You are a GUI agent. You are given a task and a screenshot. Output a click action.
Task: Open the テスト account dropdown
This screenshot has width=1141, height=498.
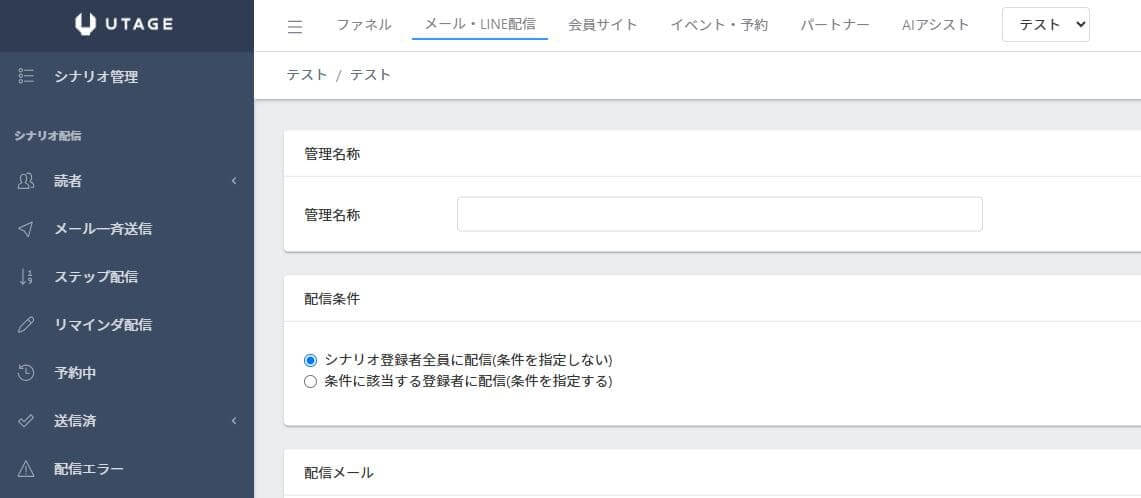1046,25
